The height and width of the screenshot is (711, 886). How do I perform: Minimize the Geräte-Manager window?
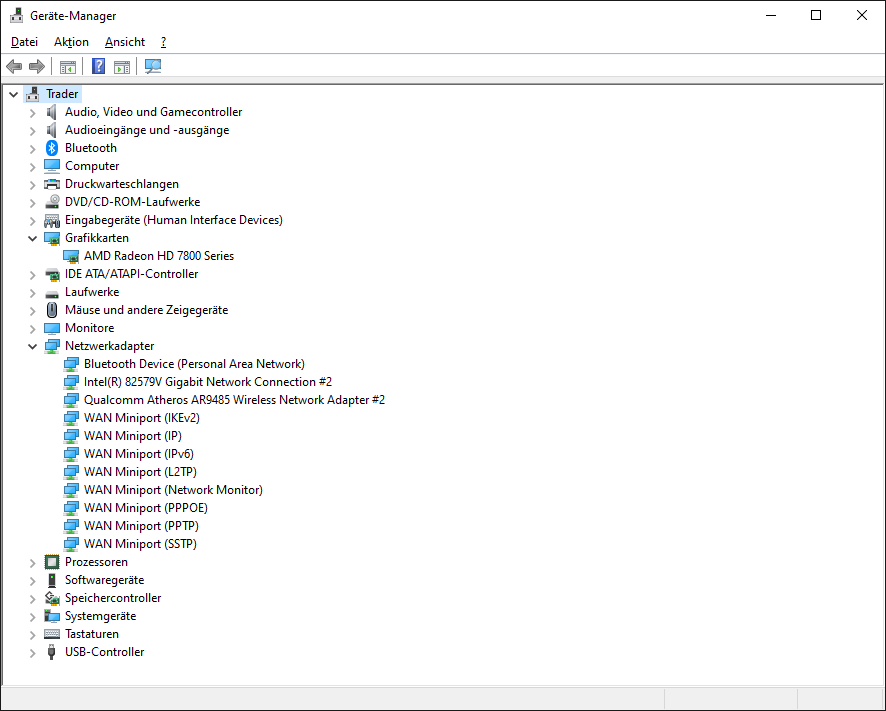pyautogui.click(x=771, y=15)
